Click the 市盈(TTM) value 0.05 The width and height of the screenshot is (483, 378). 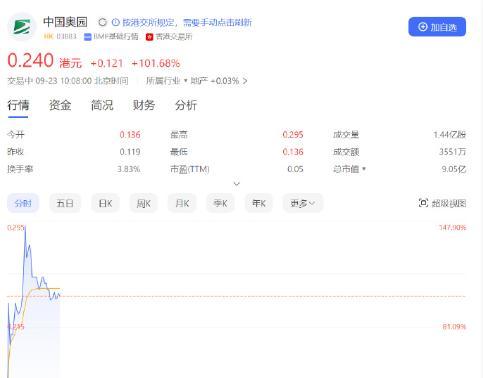(295, 169)
